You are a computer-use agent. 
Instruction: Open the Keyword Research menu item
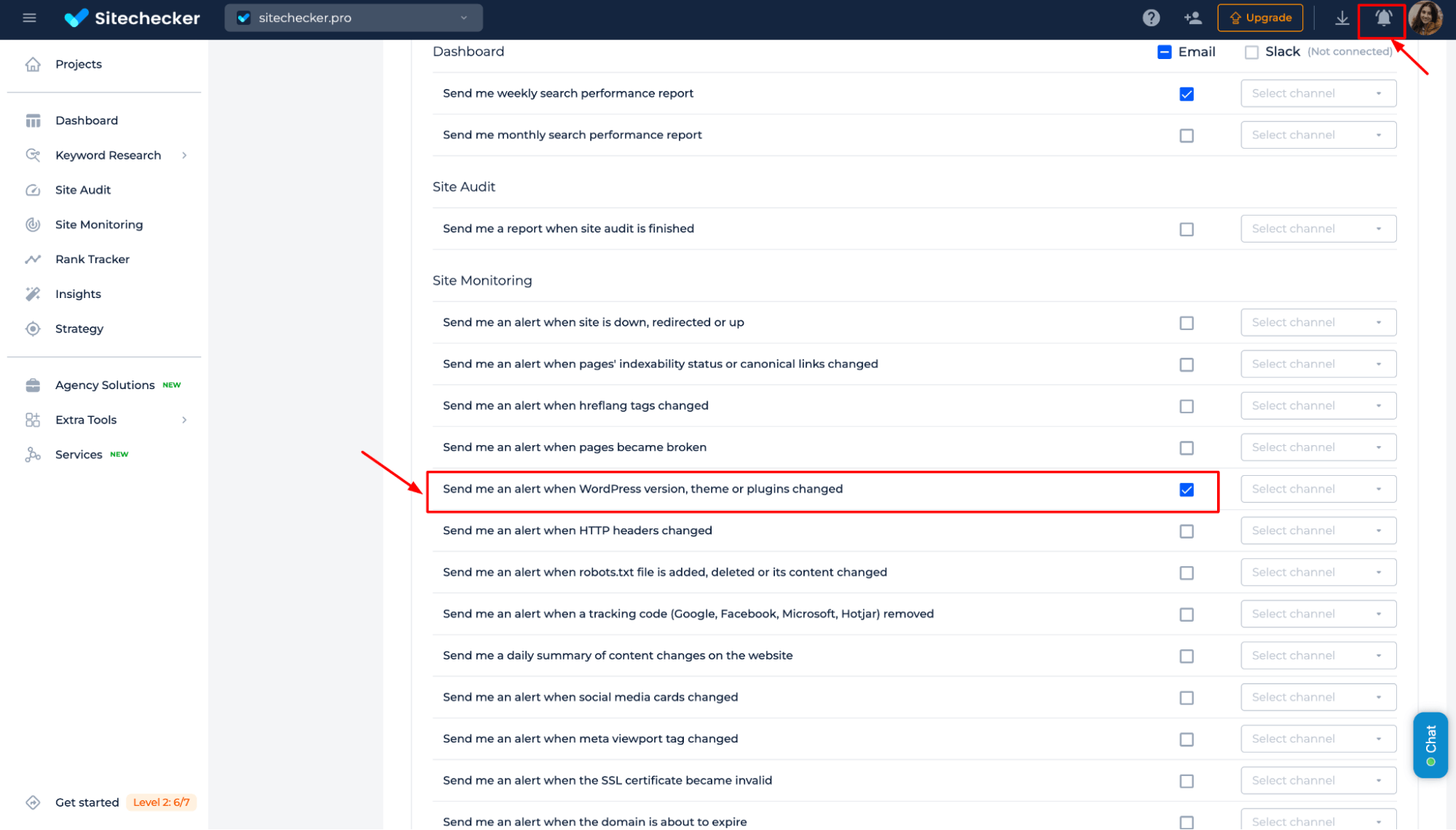(x=107, y=155)
